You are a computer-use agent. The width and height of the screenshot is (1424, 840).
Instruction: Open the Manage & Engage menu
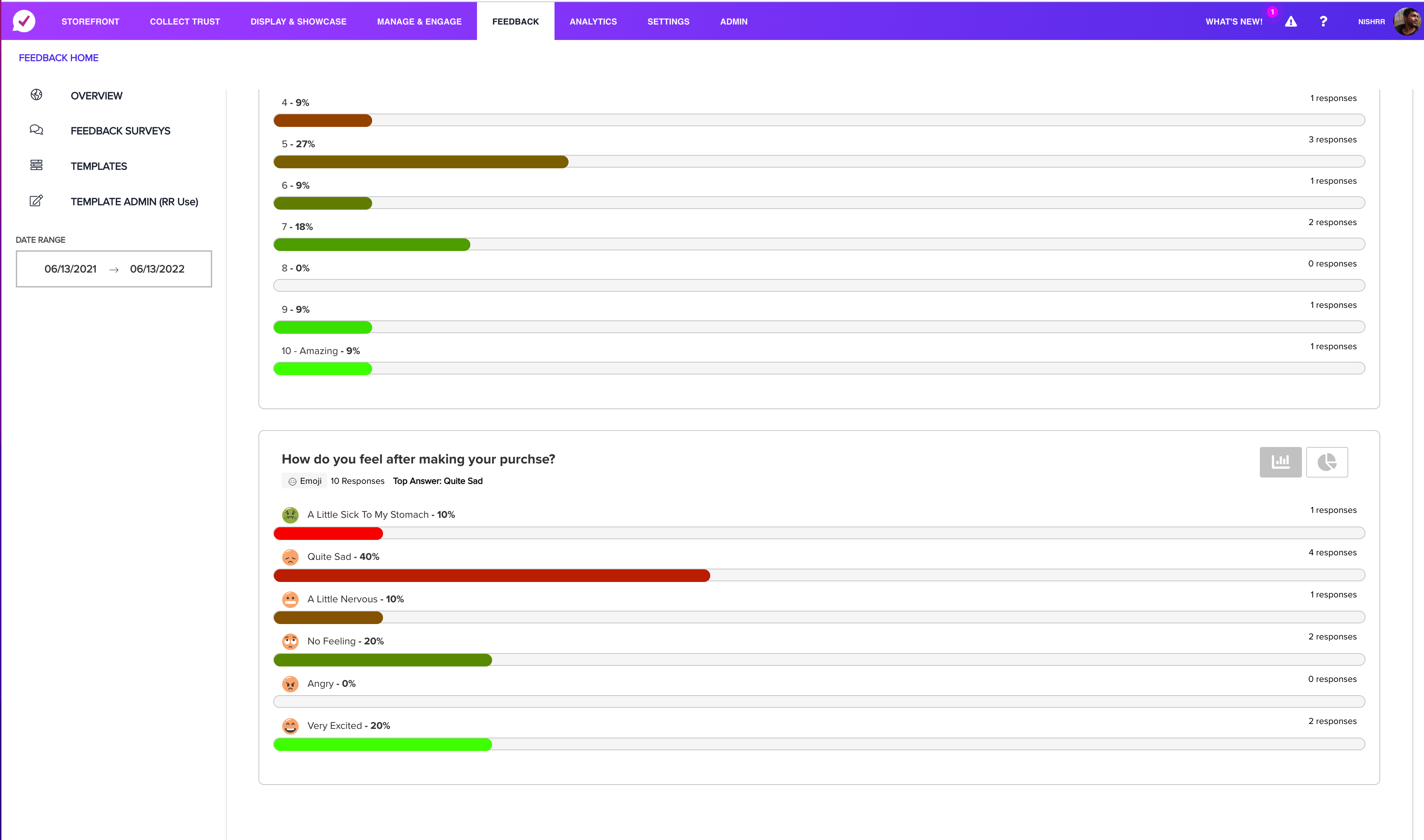point(419,21)
